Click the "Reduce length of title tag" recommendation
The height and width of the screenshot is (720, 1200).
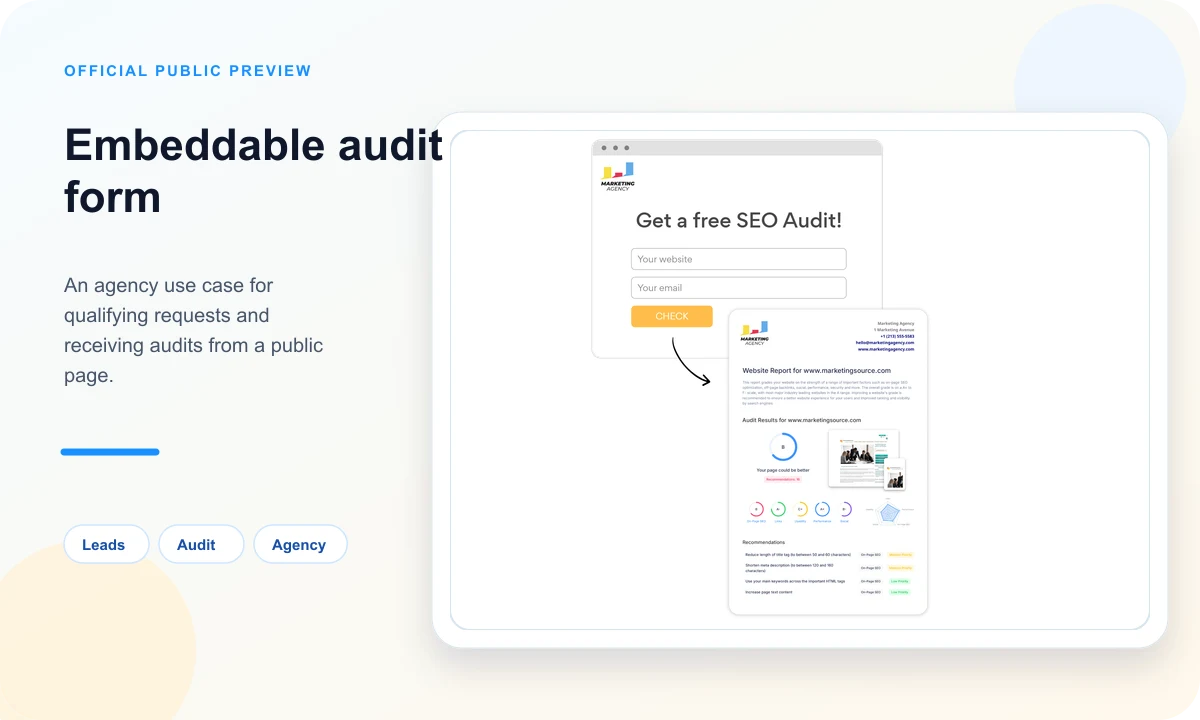(x=798, y=554)
